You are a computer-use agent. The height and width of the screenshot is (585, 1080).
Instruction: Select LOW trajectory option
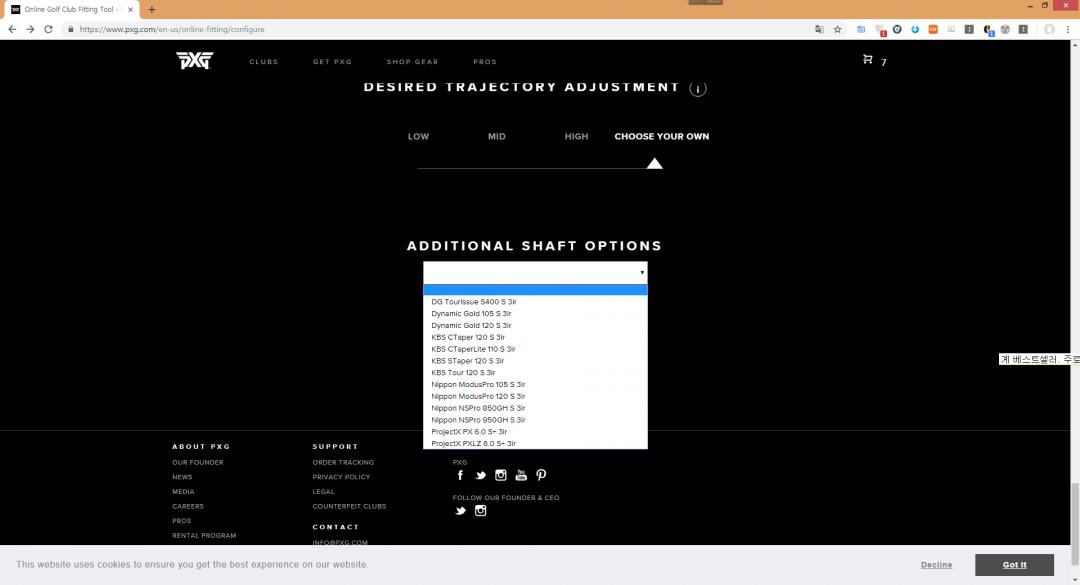(x=418, y=137)
